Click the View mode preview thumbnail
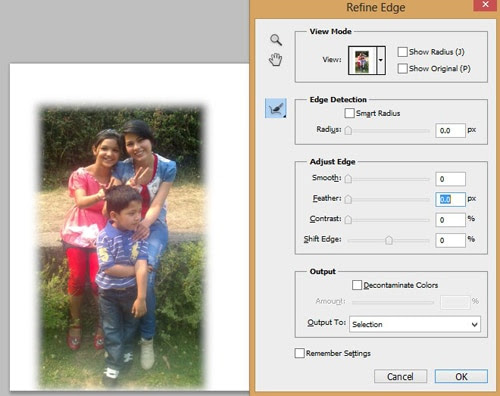The width and height of the screenshot is (500, 396). pos(362,60)
